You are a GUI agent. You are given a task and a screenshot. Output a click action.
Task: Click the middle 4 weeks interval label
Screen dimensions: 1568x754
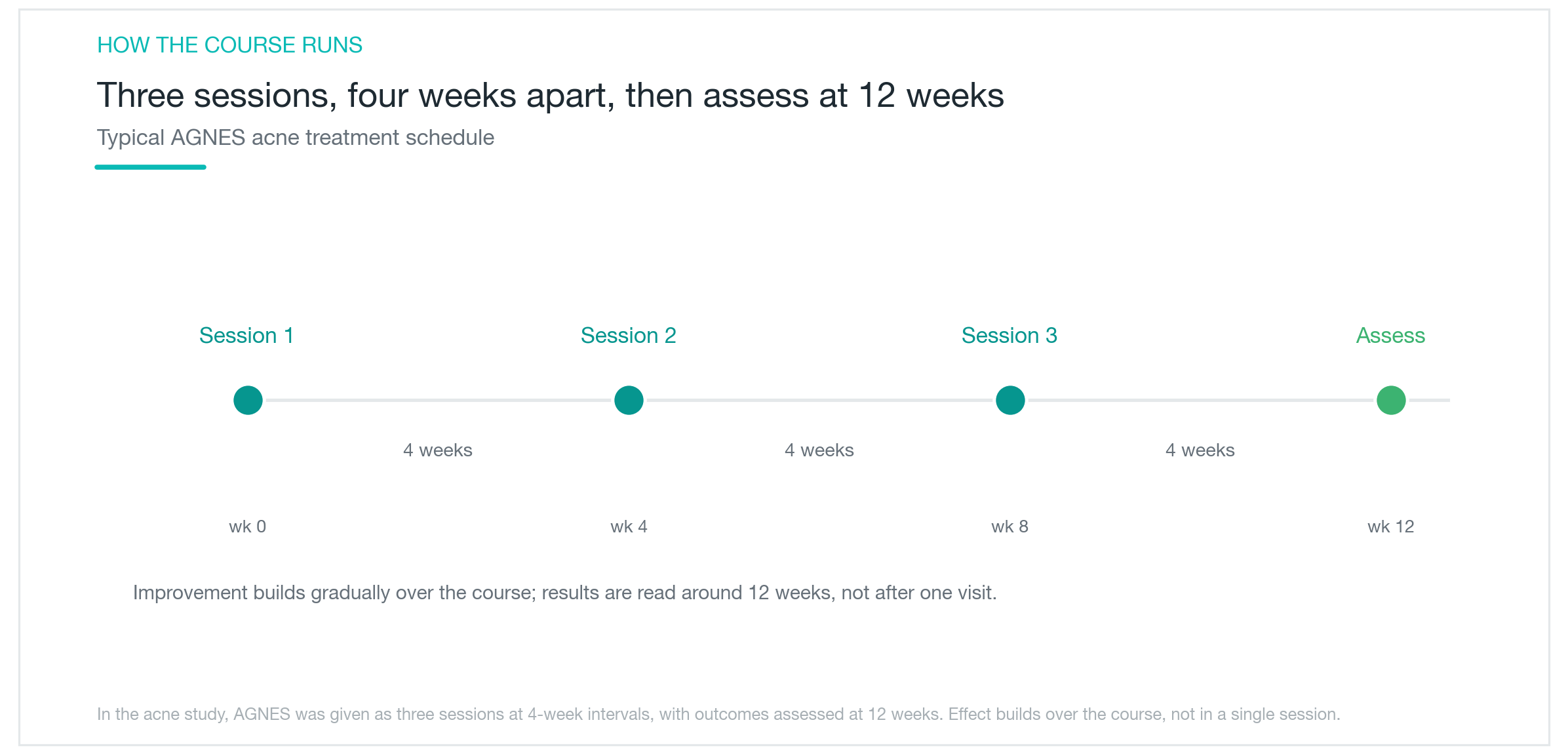click(x=819, y=450)
